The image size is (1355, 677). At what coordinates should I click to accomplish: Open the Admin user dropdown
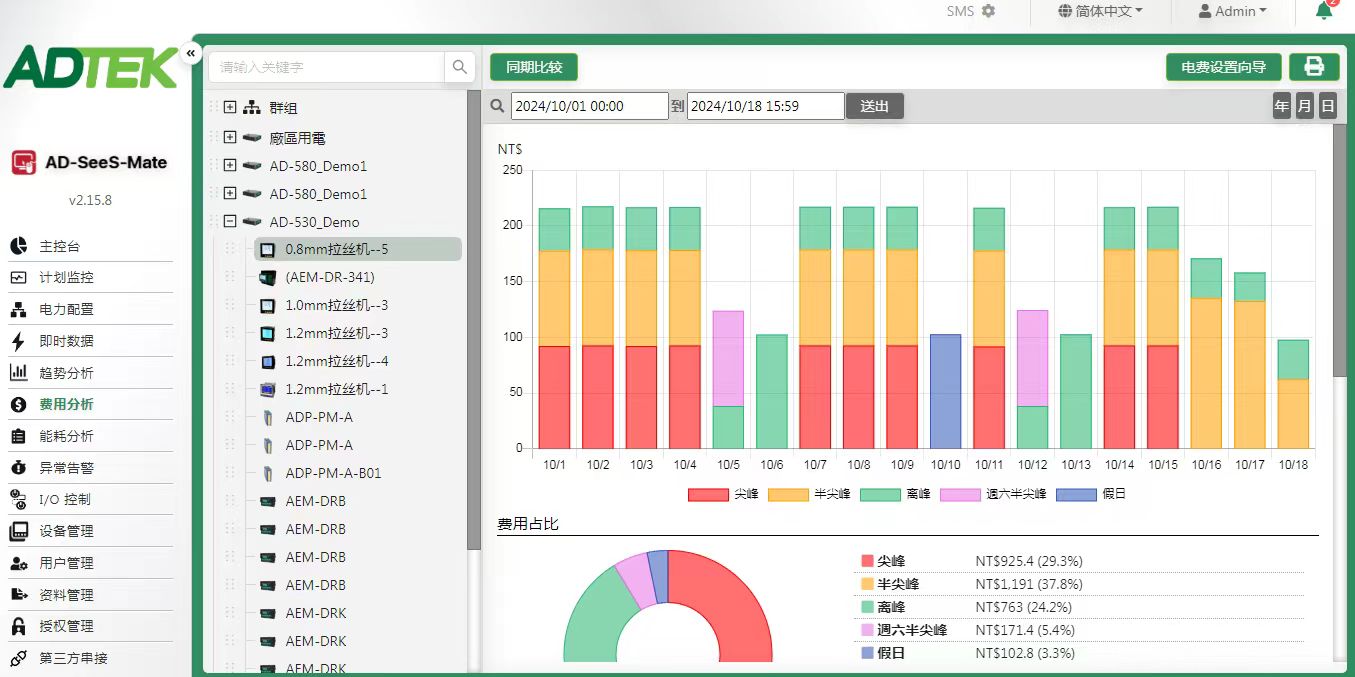click(1233, 11)
